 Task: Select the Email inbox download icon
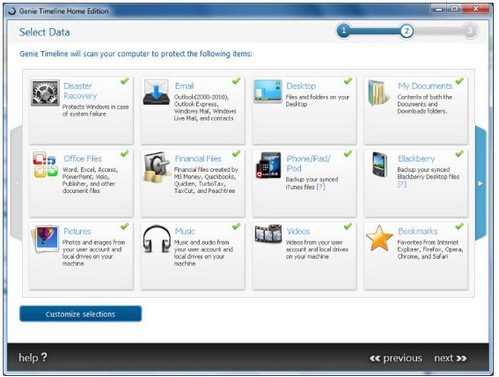pos(156,92)
